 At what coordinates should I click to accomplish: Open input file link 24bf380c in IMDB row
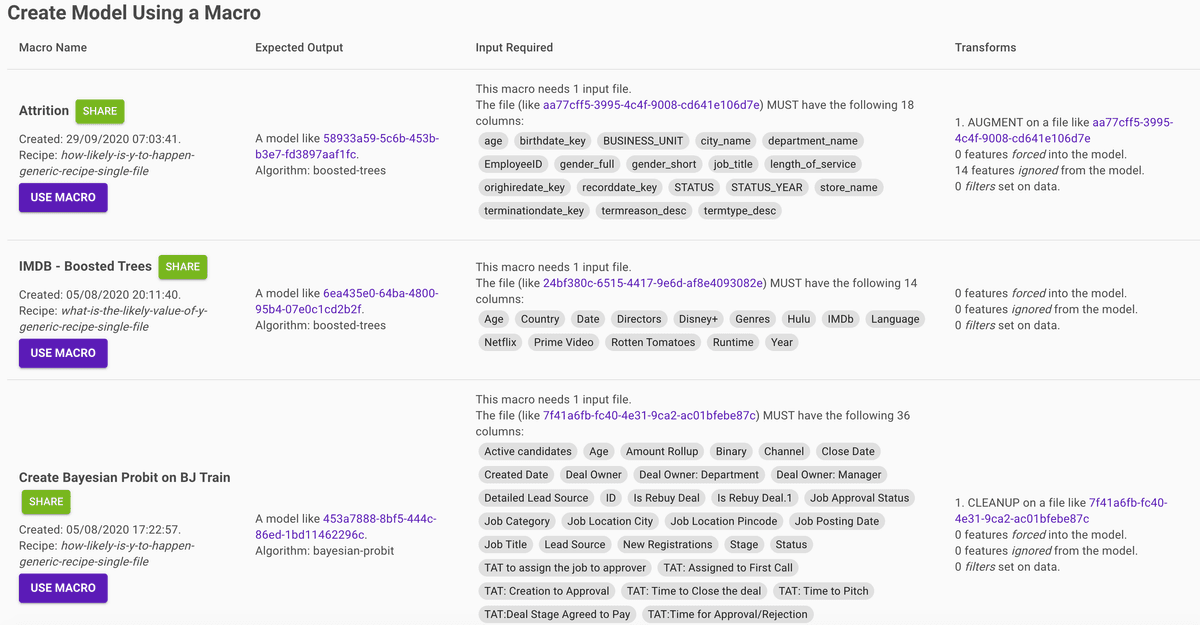tap(653, 283)
